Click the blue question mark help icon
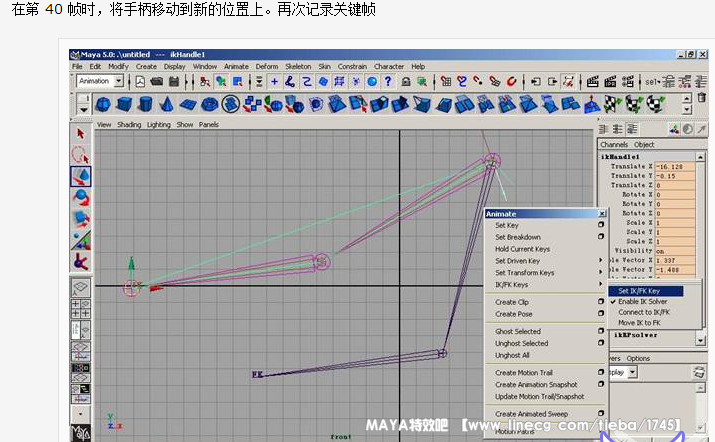 pos(388,82)
